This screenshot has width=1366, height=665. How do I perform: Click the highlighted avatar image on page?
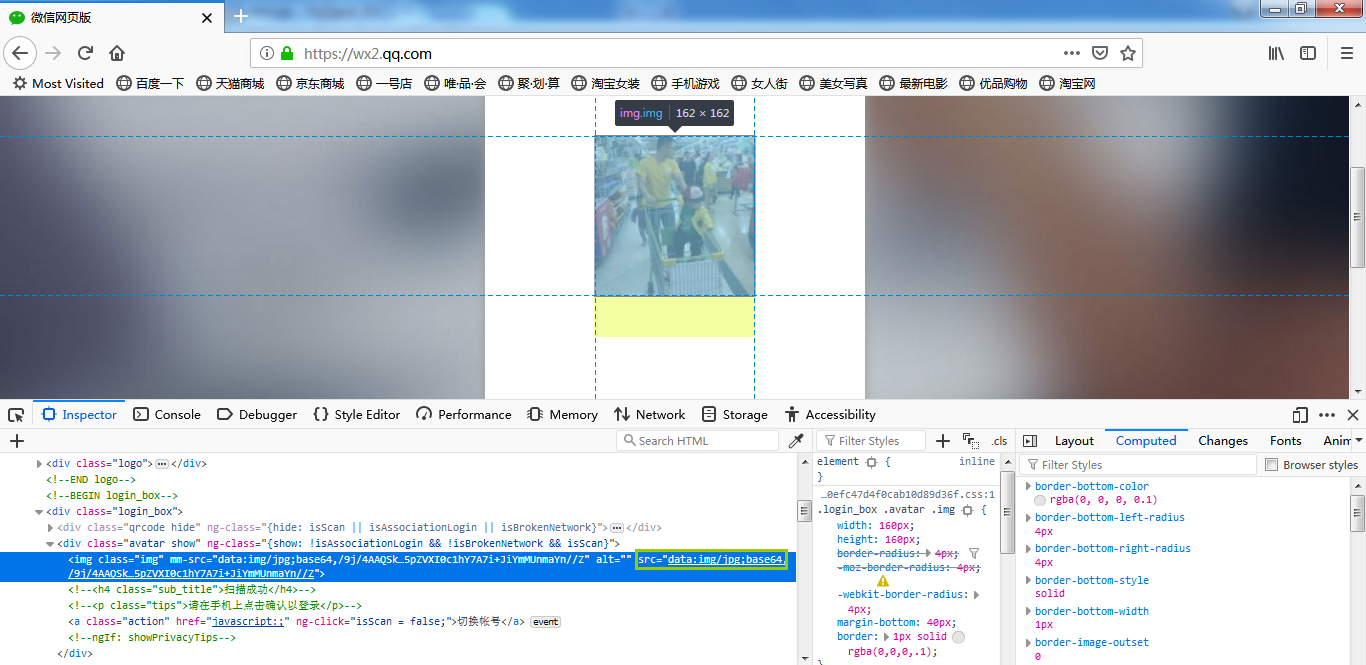pos(675,216)
